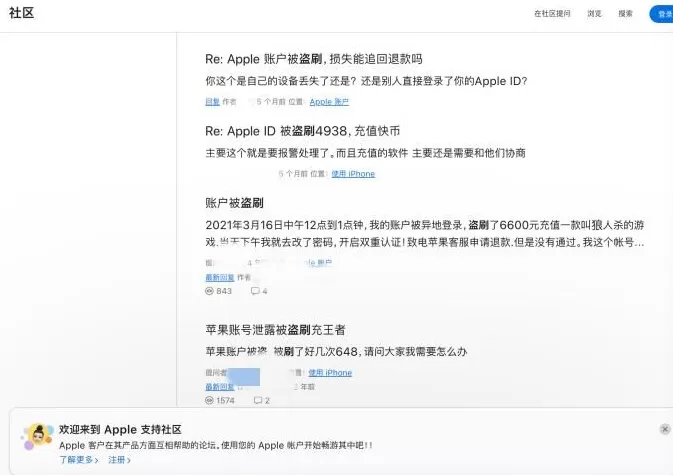The width and height of the screenshot is (673, 475).
Task: Click 最新回复 link above the 1574 views
Action: coord(220,387)
